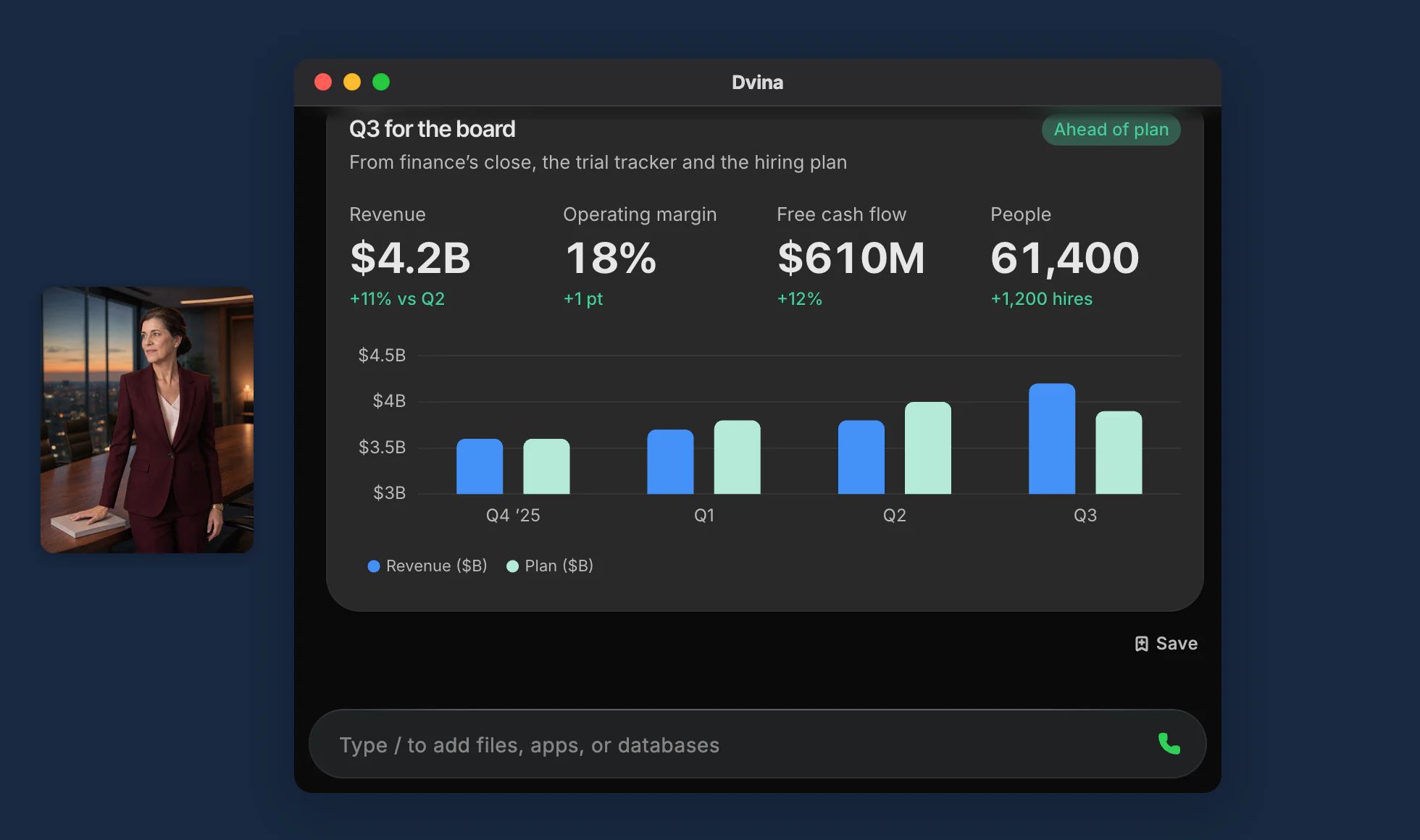Image resolution: width=1420 pixels, height=840 pixels.
Task: Click the 61,400 people value
Action: (x=1065, y=258)
